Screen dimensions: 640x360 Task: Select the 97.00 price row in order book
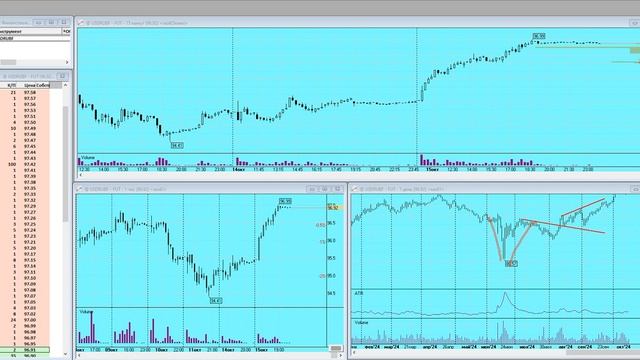pyautogui.click(x=25, y=320)
